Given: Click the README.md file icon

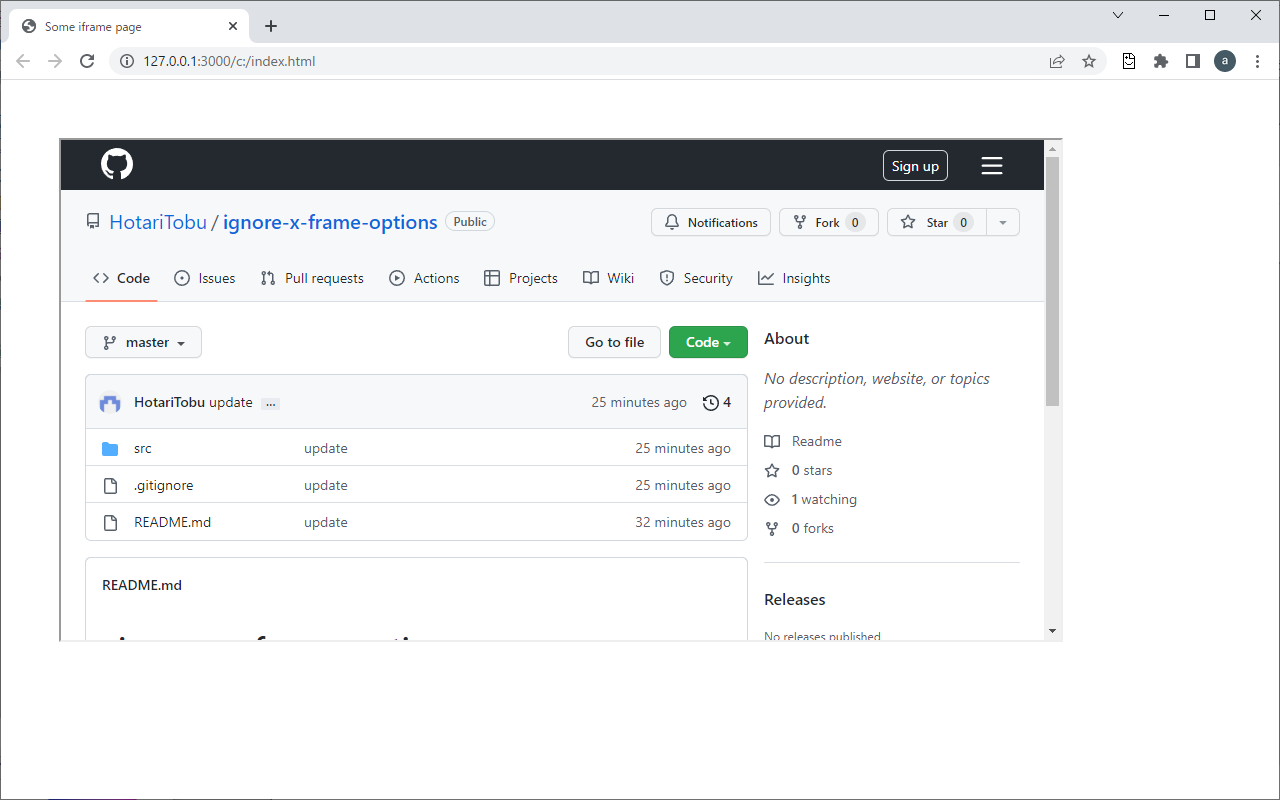Looking at the screenshot, I should click(x=111, y=522).
